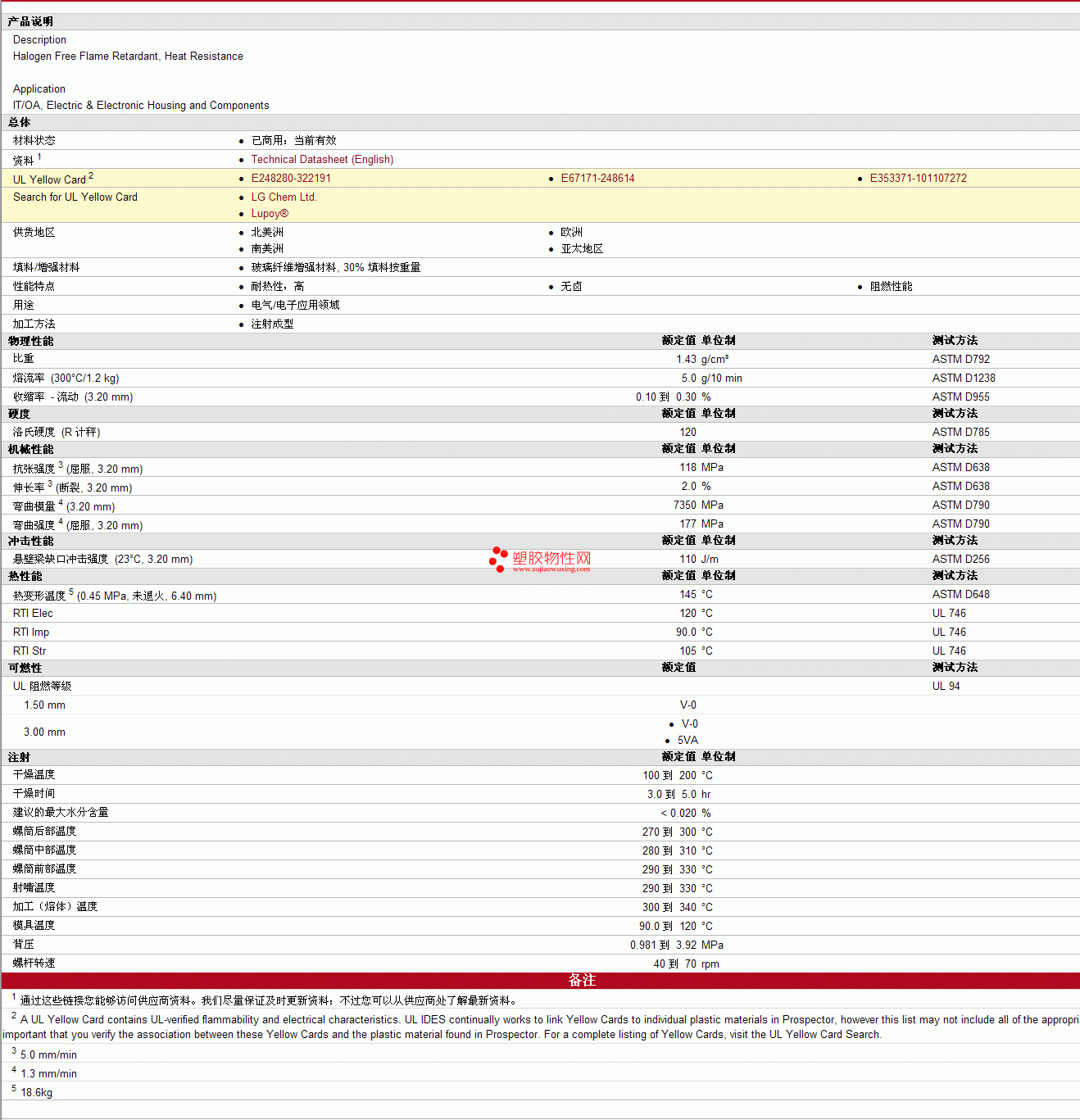
Task: Click the red 备注 notes banner
Action: pyautogui.click(x=540, y=981)
